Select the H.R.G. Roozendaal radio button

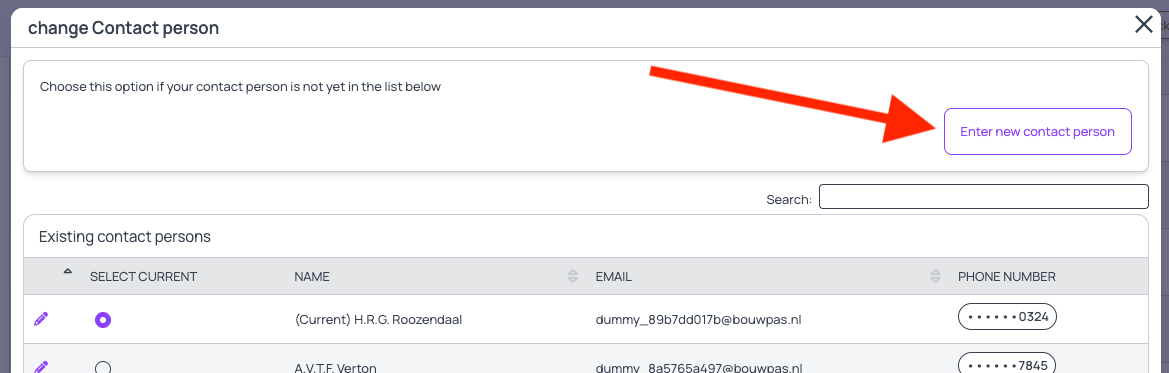103,320
